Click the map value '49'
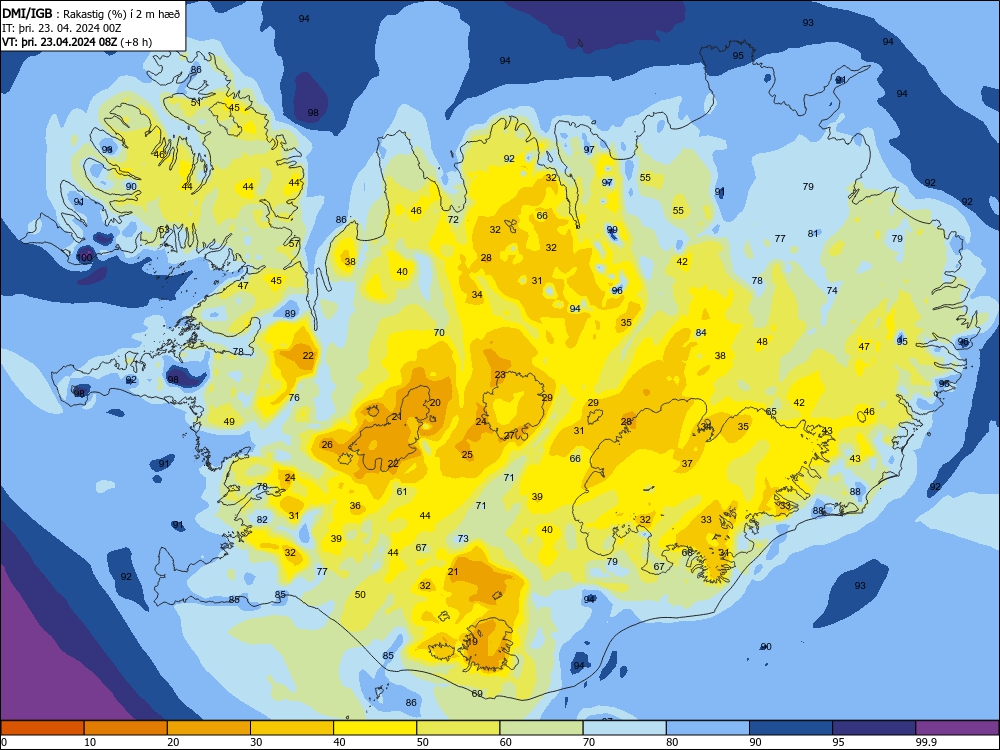1000x750 pixels. click(x=229, y=422)
